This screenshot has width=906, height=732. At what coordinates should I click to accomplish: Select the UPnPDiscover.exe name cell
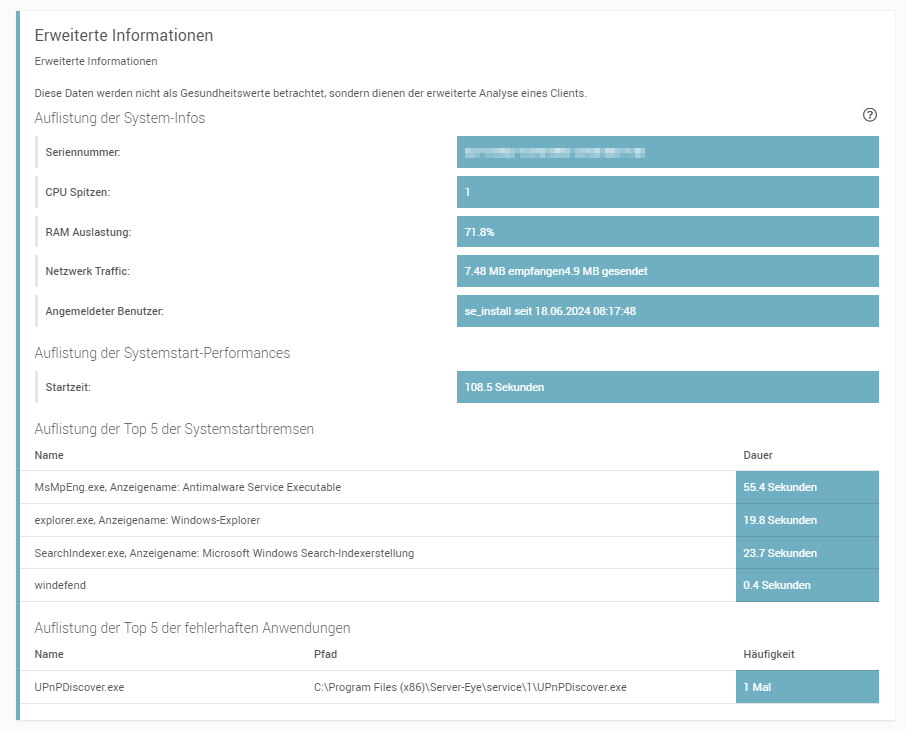(x=80, y=687)
